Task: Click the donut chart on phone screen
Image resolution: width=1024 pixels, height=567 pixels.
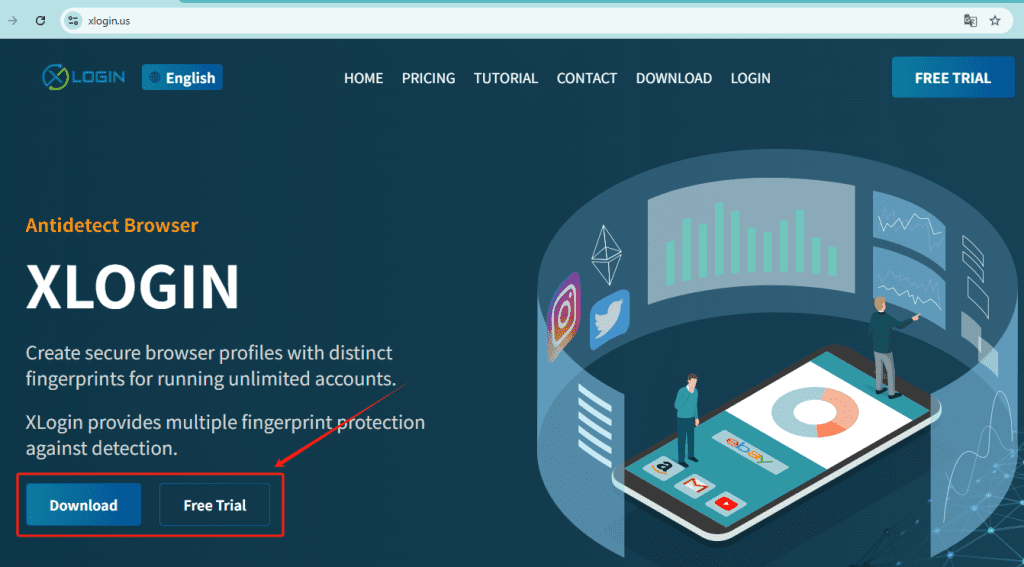Action: pos(815,412)
